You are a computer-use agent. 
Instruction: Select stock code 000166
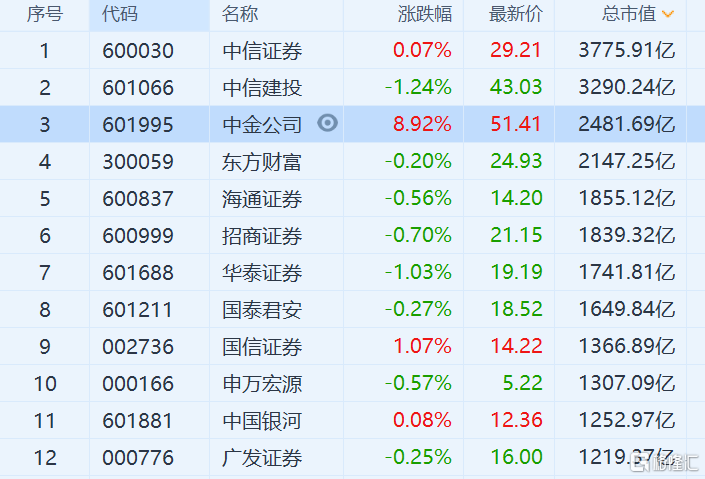(138, 384)
